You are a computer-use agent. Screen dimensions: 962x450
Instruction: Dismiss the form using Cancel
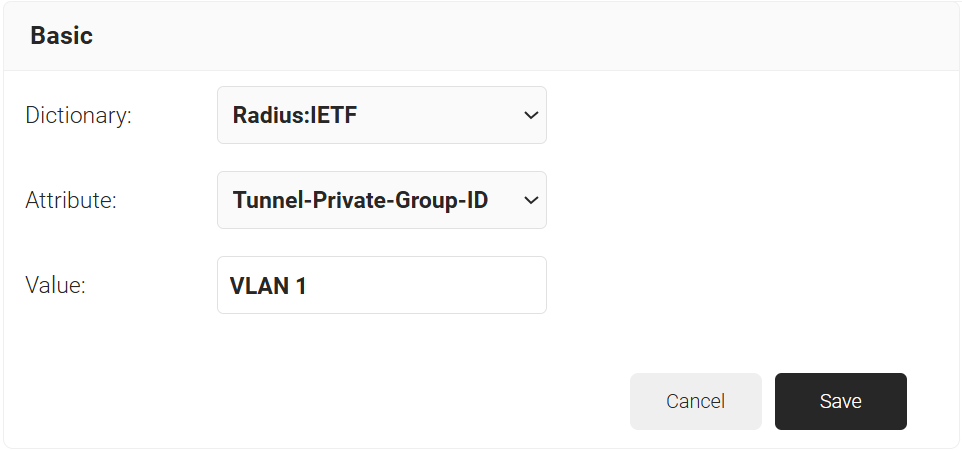pyautogui.click(x=695, y=401)
